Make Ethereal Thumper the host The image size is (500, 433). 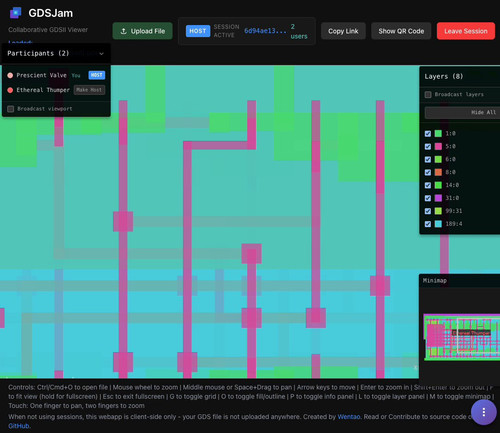(89, 90)
